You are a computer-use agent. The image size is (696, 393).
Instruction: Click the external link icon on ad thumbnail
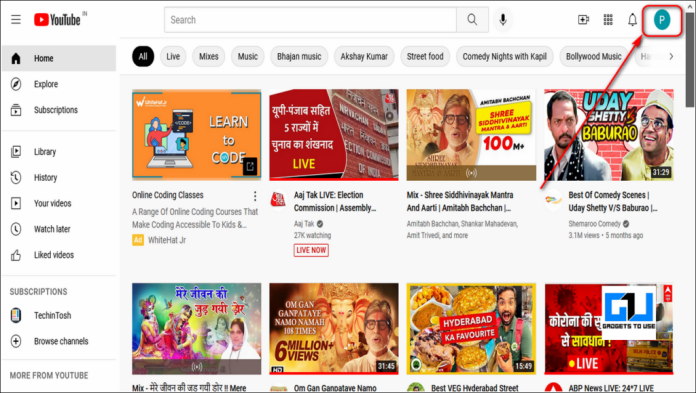[250, 167]
